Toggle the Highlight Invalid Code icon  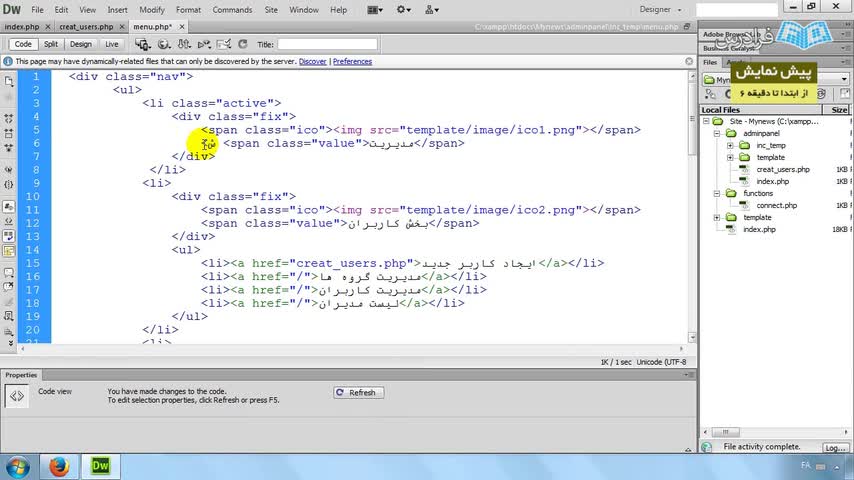click(9, 221)
